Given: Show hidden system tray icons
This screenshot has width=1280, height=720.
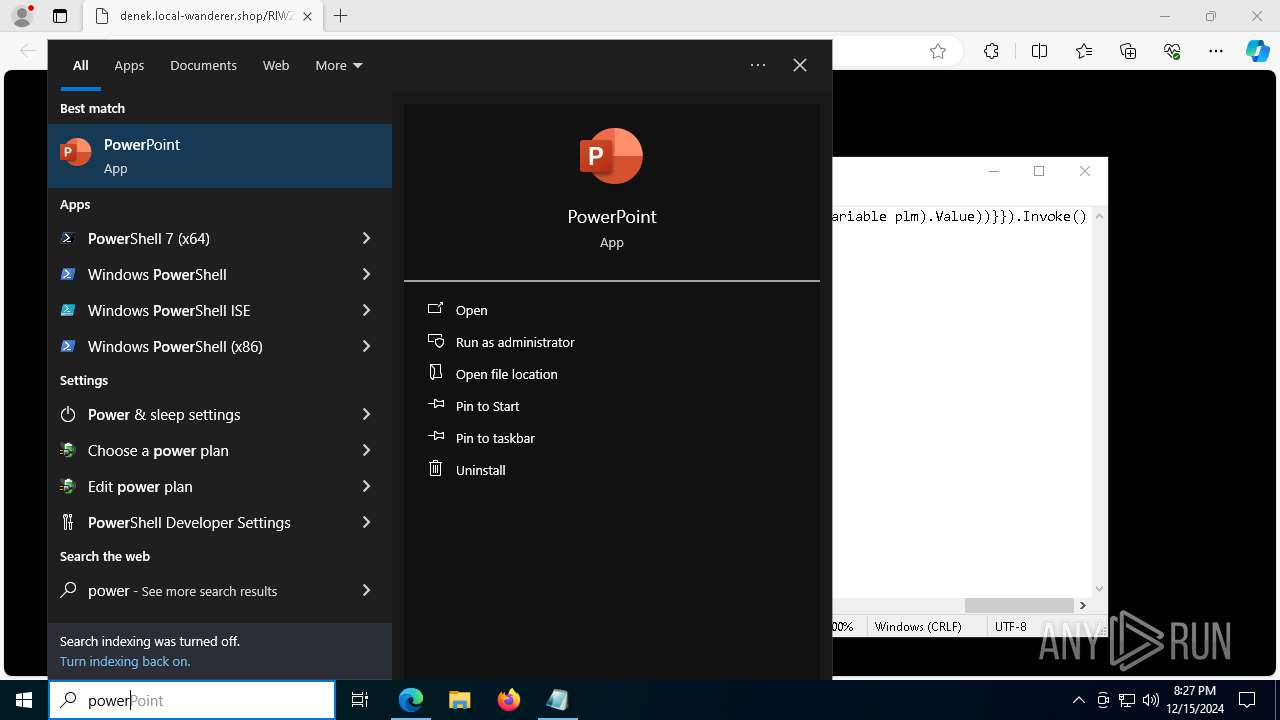Looking at the screenshot, I should (x=1078, y=700).
